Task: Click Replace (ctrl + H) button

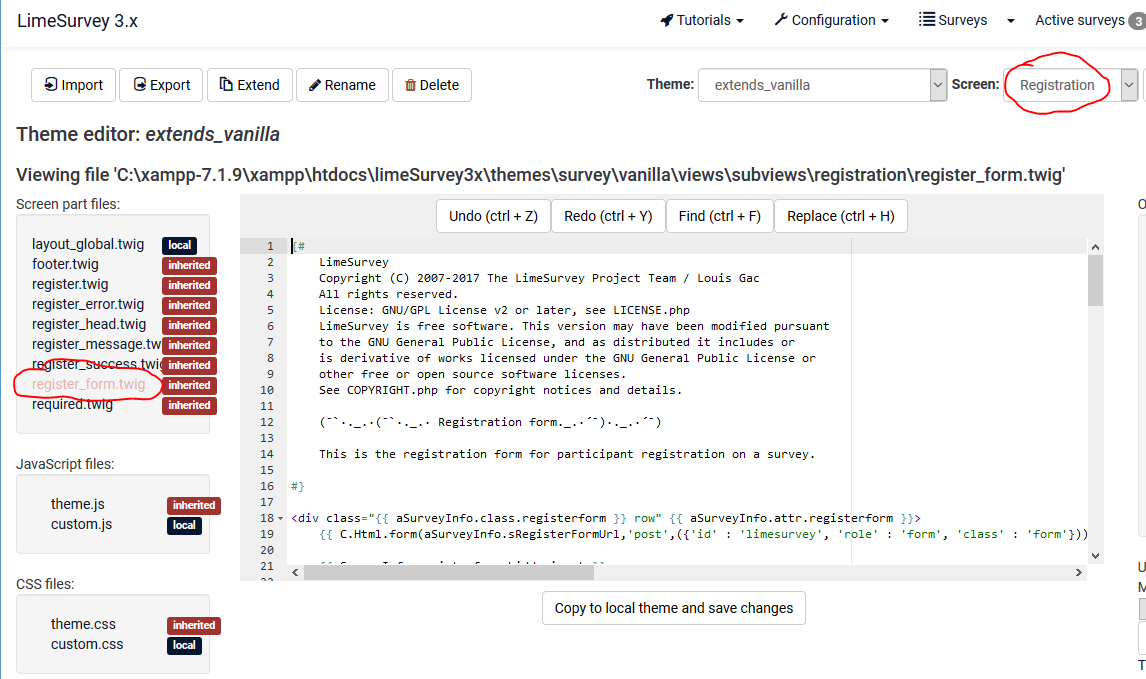Action: [840, 216]
